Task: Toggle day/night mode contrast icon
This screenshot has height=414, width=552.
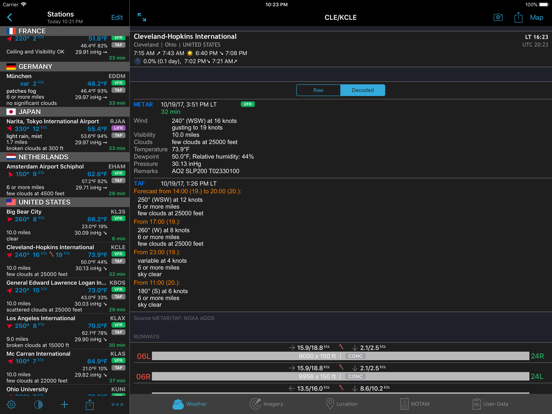Action: click(38, 404)
